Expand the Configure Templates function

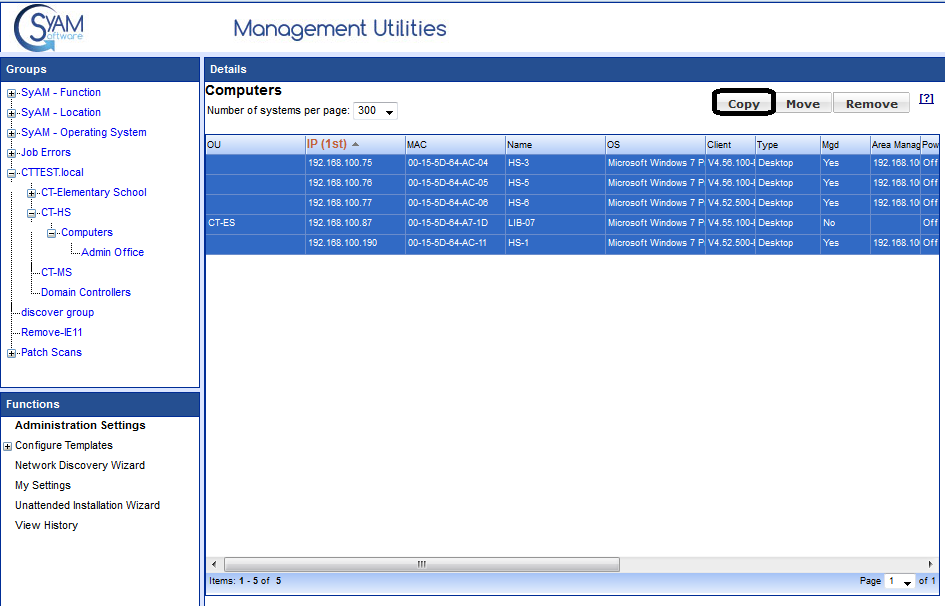click(x=8, y=446)
